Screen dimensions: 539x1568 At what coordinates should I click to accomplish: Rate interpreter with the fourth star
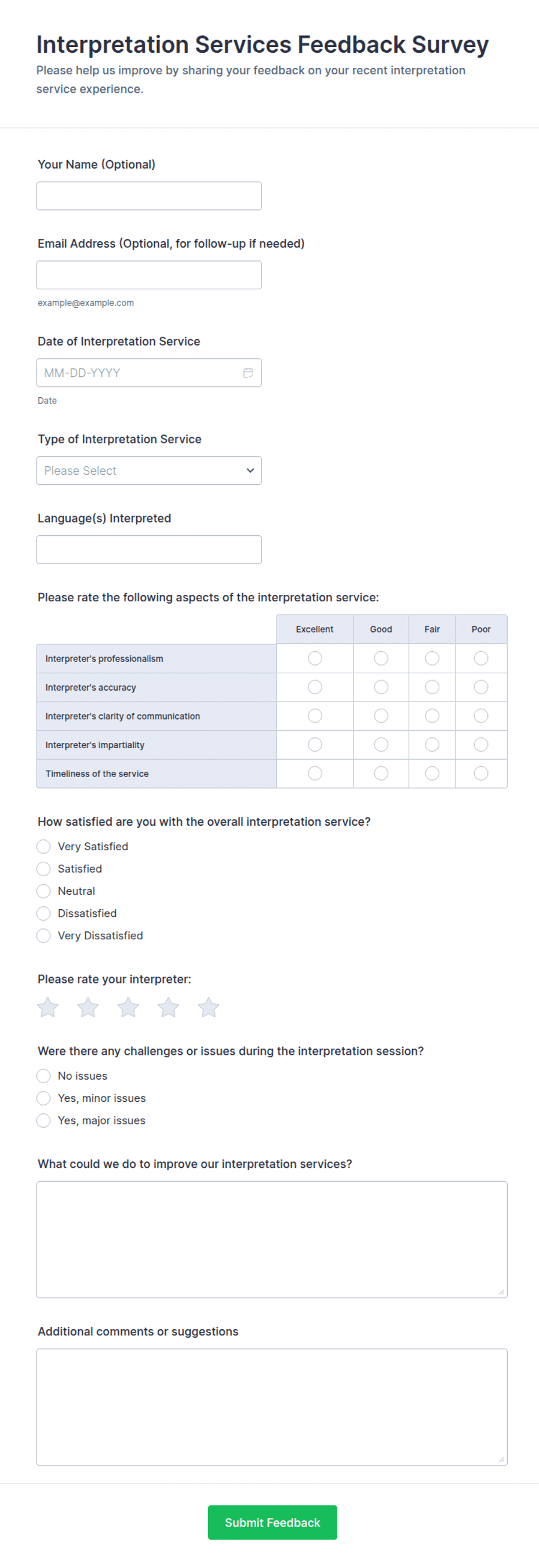(x=168, y=1007)
